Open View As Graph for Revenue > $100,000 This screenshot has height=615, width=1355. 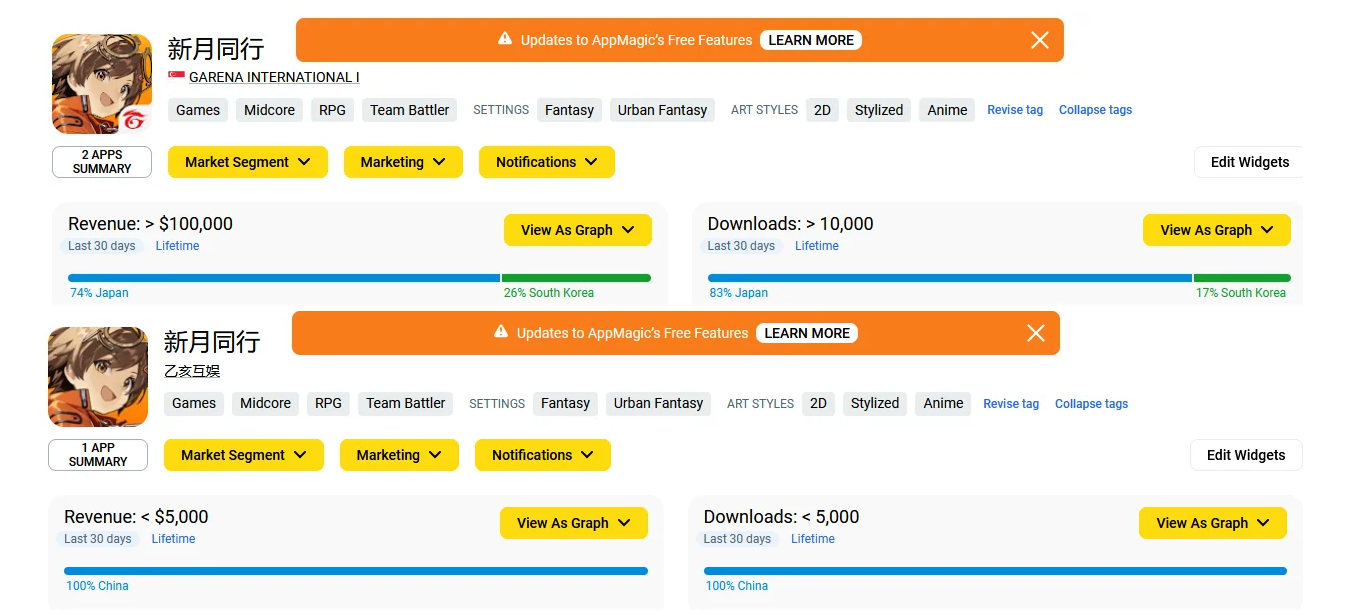pos(578,230)
